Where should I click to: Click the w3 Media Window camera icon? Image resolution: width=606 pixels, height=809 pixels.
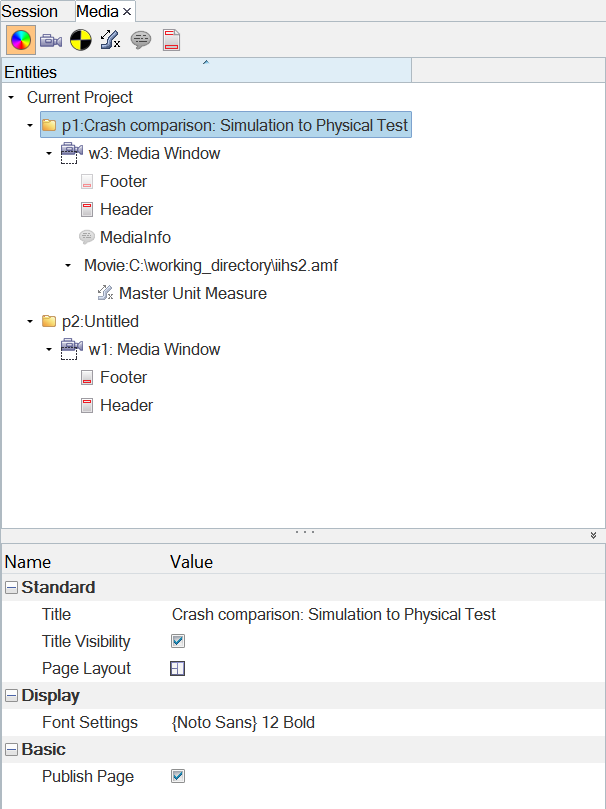(x=71, y=154)
